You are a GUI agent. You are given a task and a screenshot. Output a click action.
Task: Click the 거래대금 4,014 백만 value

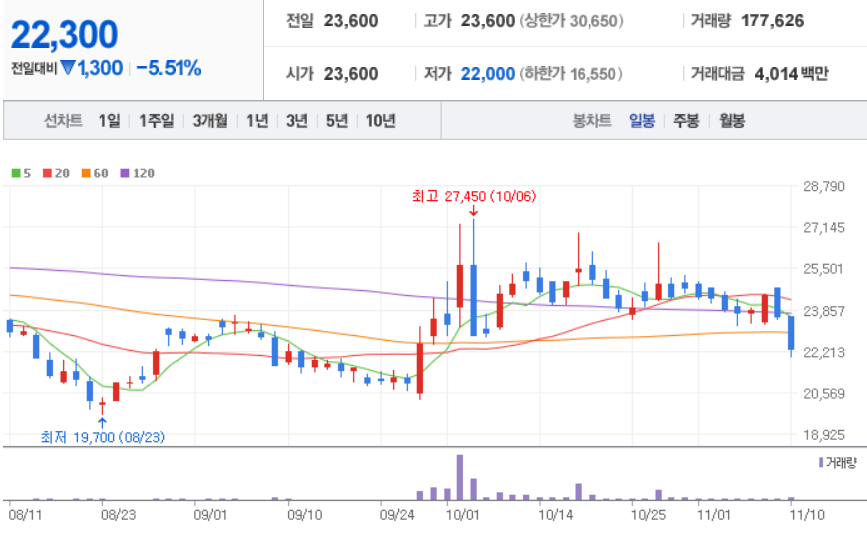791,74
